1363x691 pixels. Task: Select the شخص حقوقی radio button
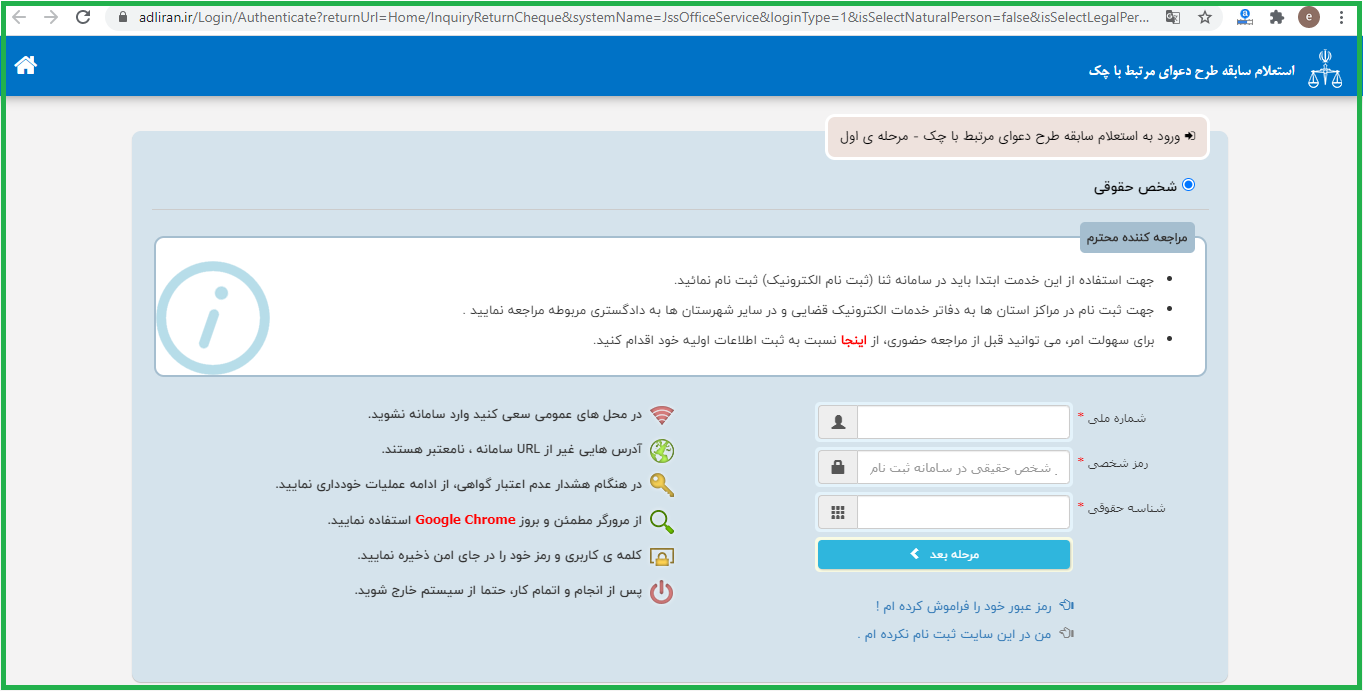point(1188,185)
